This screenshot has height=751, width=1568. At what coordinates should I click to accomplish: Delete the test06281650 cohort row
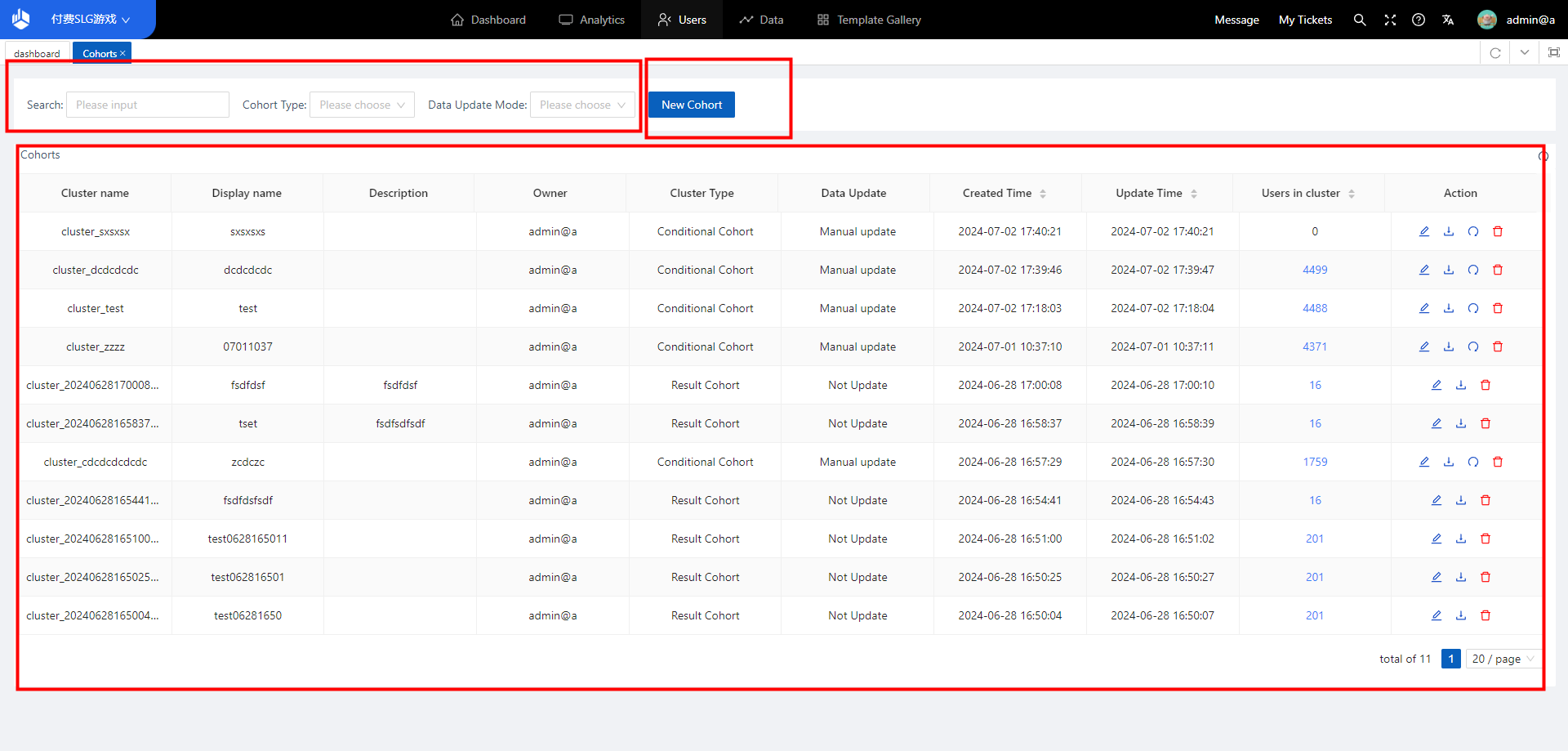coord(1485,615)
